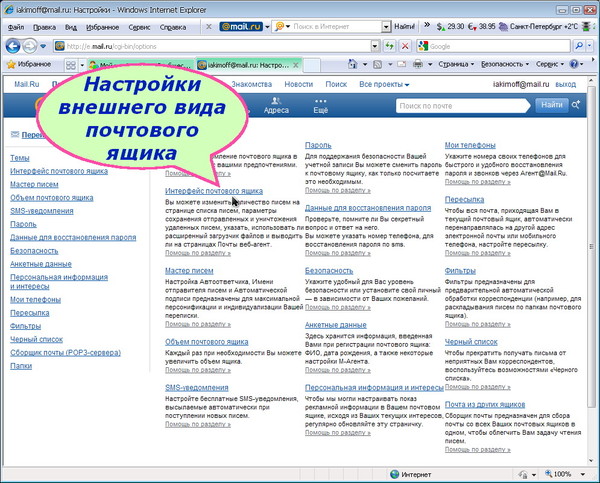This screenshot has height=483, width=600.
Task: Open the search provider dropdown arrow
Action: coord(590,46)
